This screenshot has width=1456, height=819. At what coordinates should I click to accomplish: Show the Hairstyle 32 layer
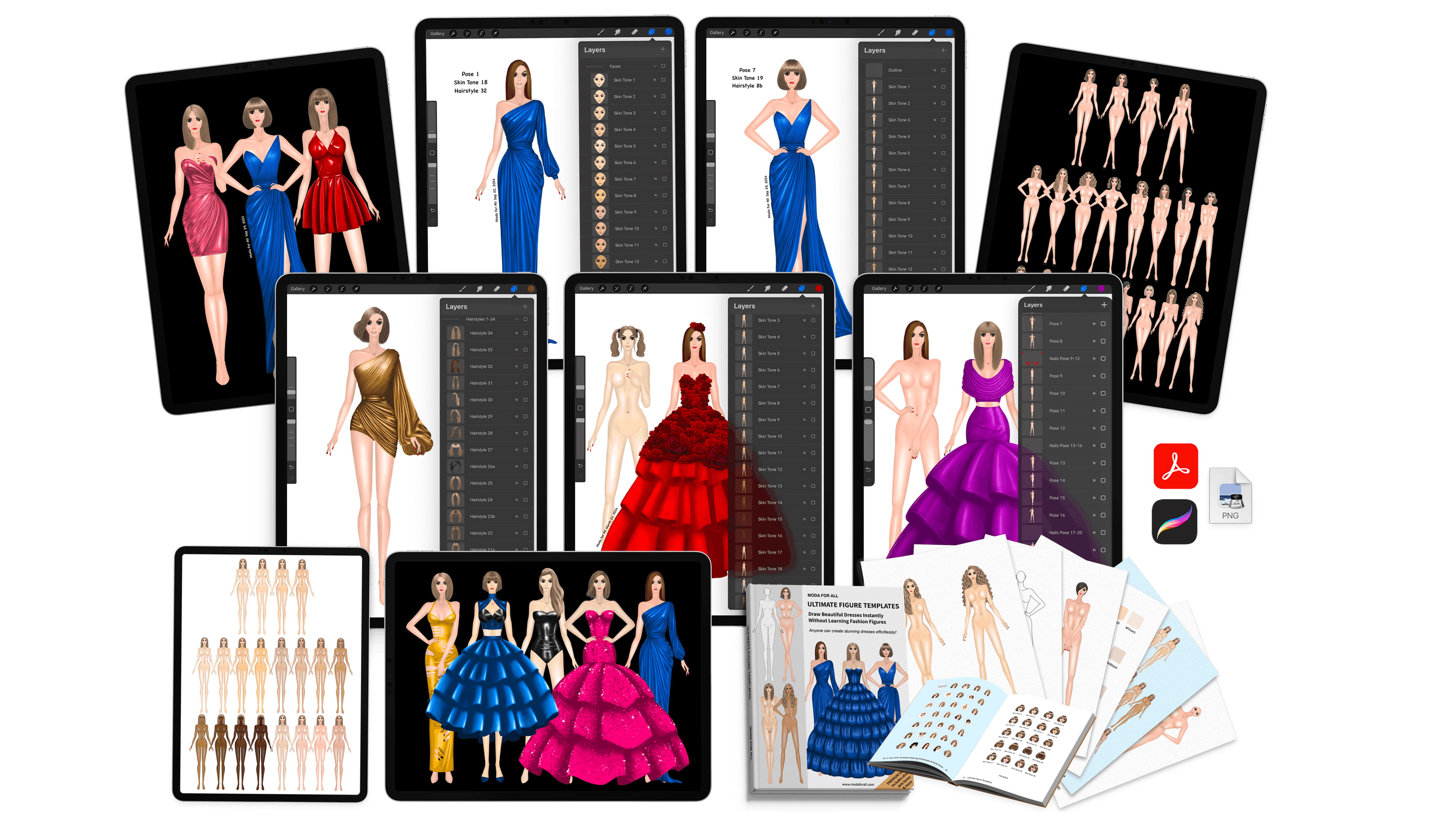click(526, 367)
